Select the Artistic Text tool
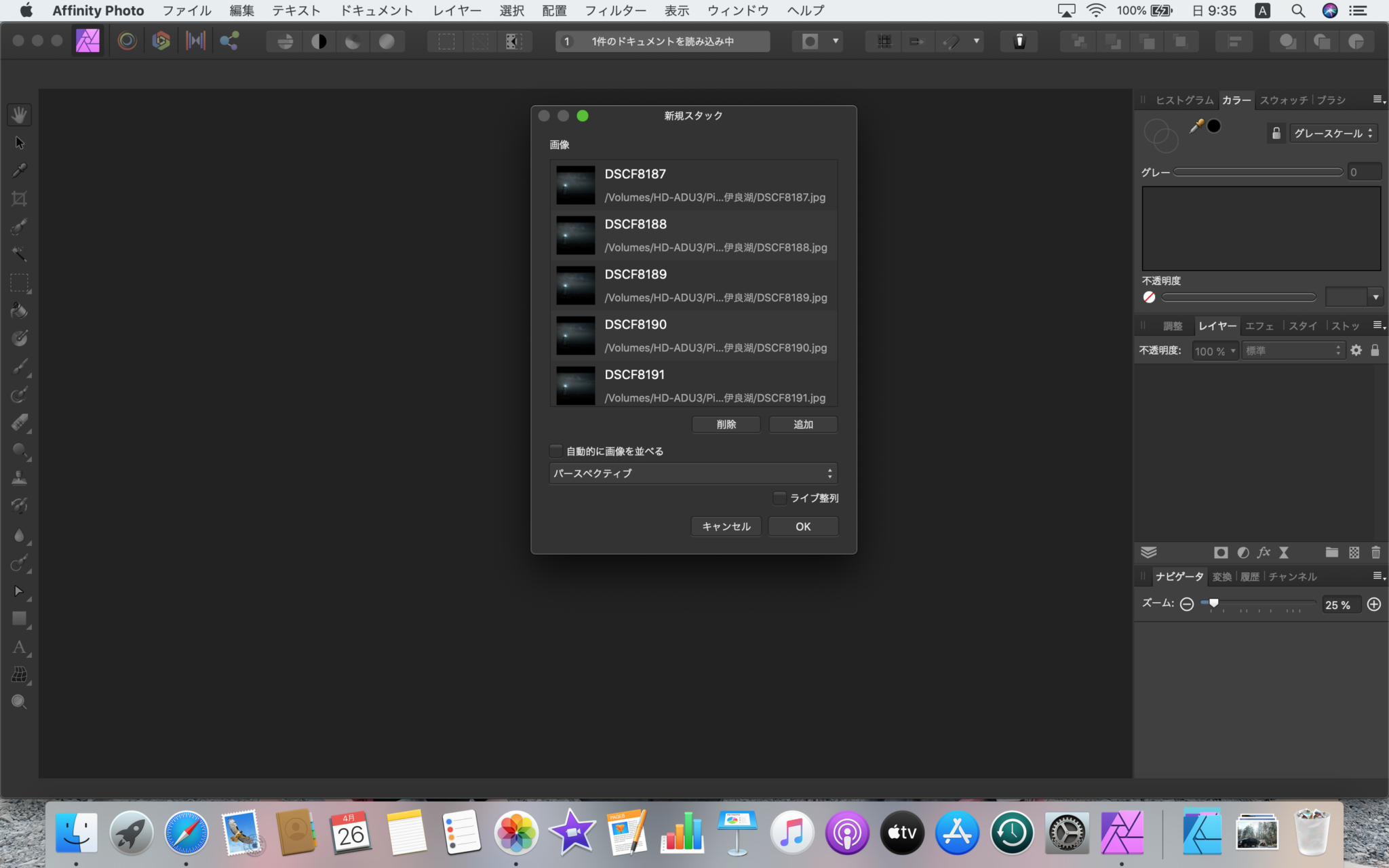 tap(19, 647)
